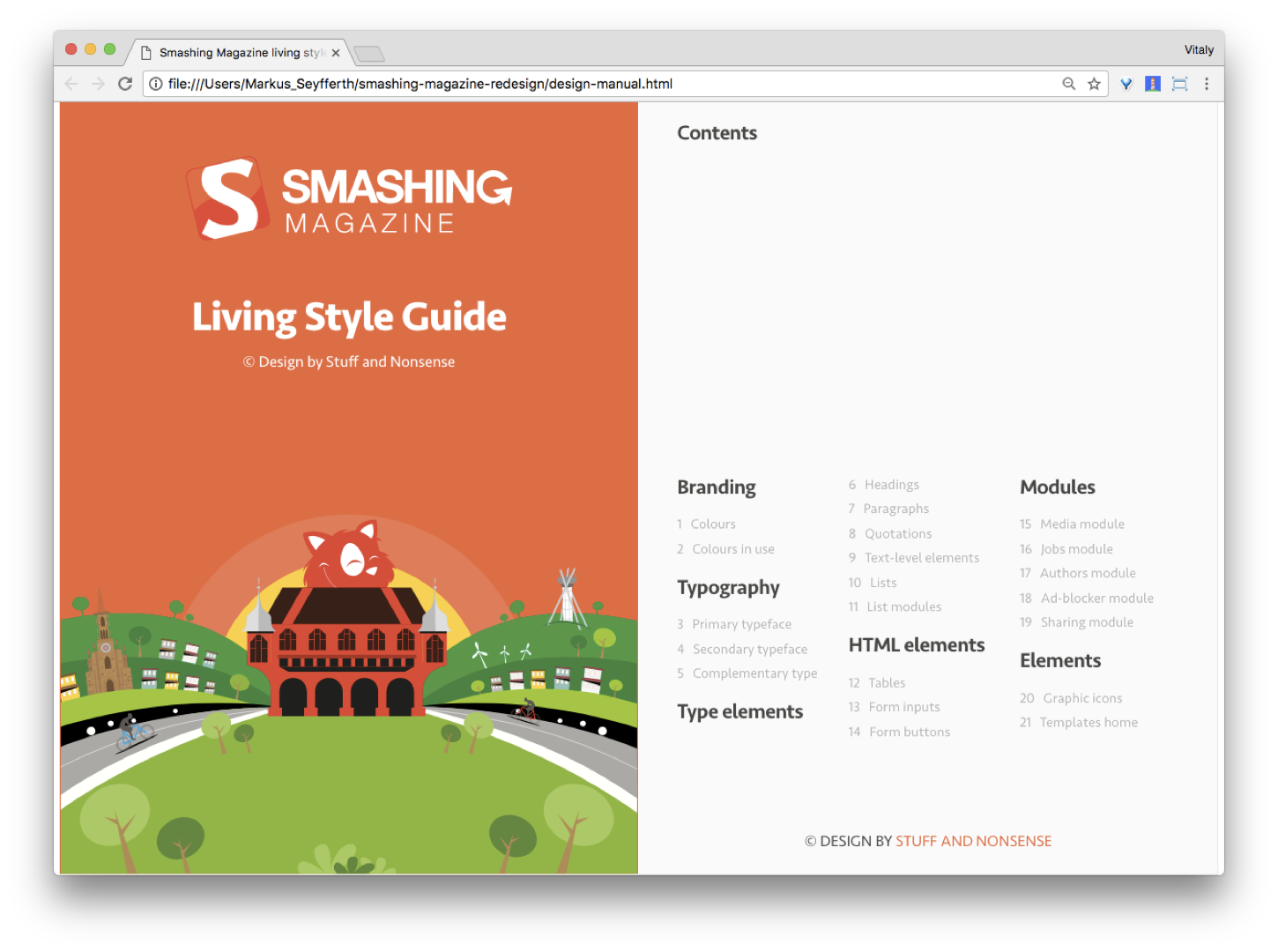Click the Vitaly profile name
This screenshot has height=952, width=1278.
tap(1199, 49)
